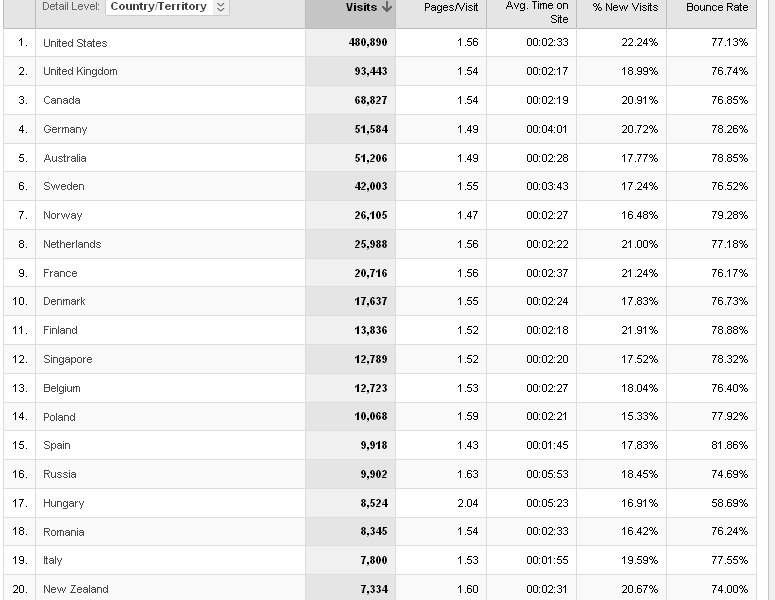
Task: Sort table by Bounce Rate header
Action: point(717,7)
